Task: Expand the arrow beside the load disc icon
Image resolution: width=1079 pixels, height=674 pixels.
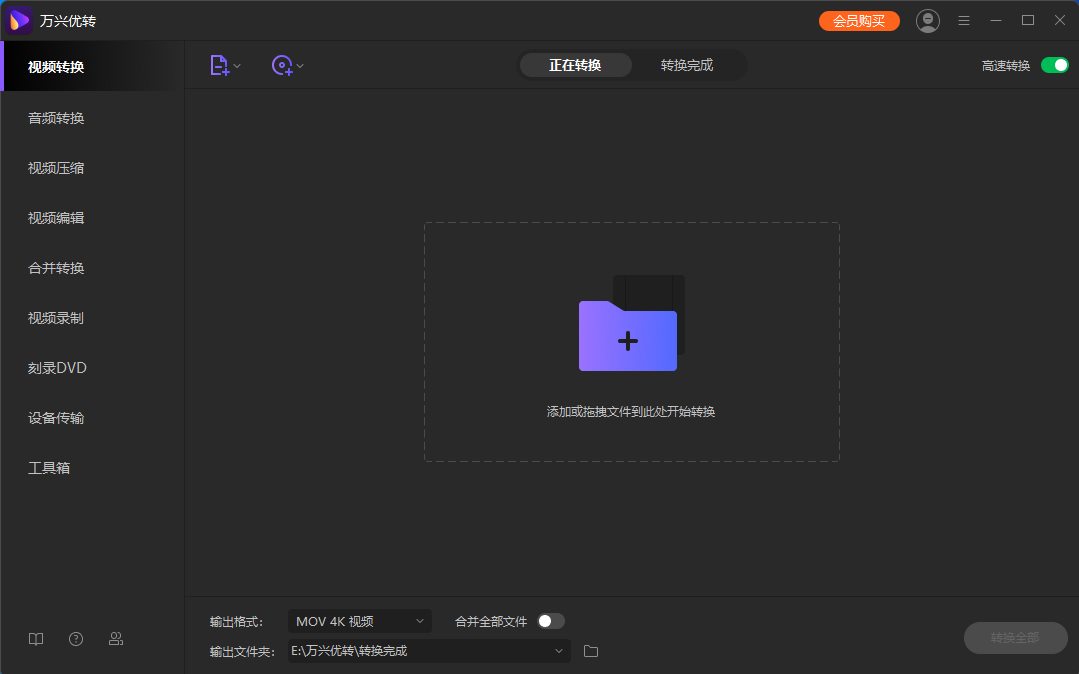Action: [x=300, y=66]
